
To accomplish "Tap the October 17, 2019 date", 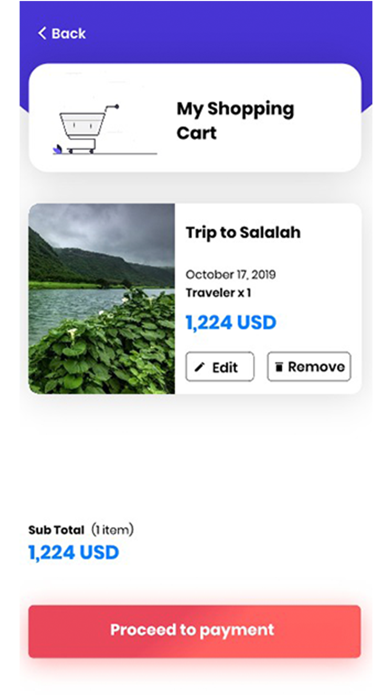I will tap(230, 274).
